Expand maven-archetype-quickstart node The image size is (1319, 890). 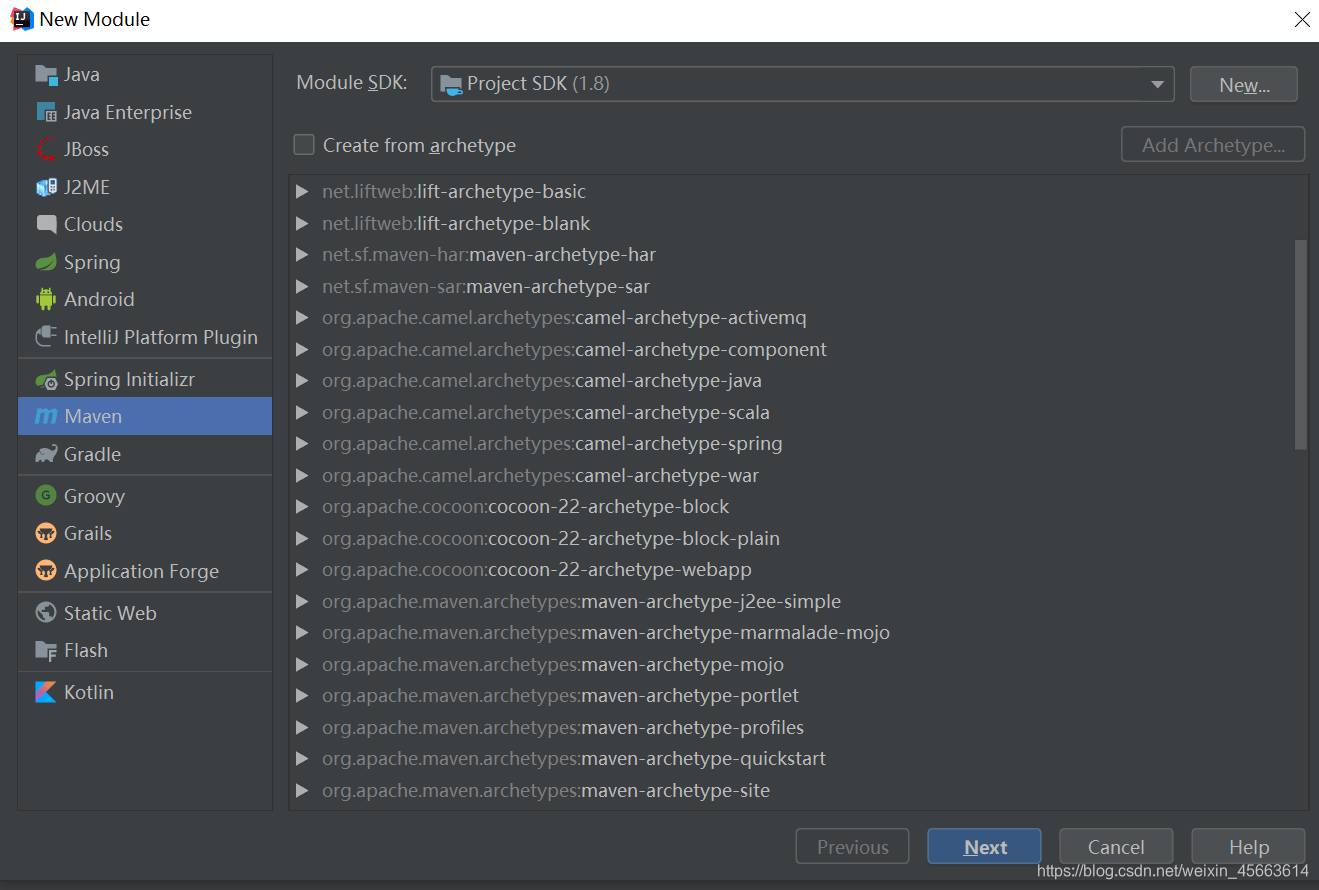point(303,759)
